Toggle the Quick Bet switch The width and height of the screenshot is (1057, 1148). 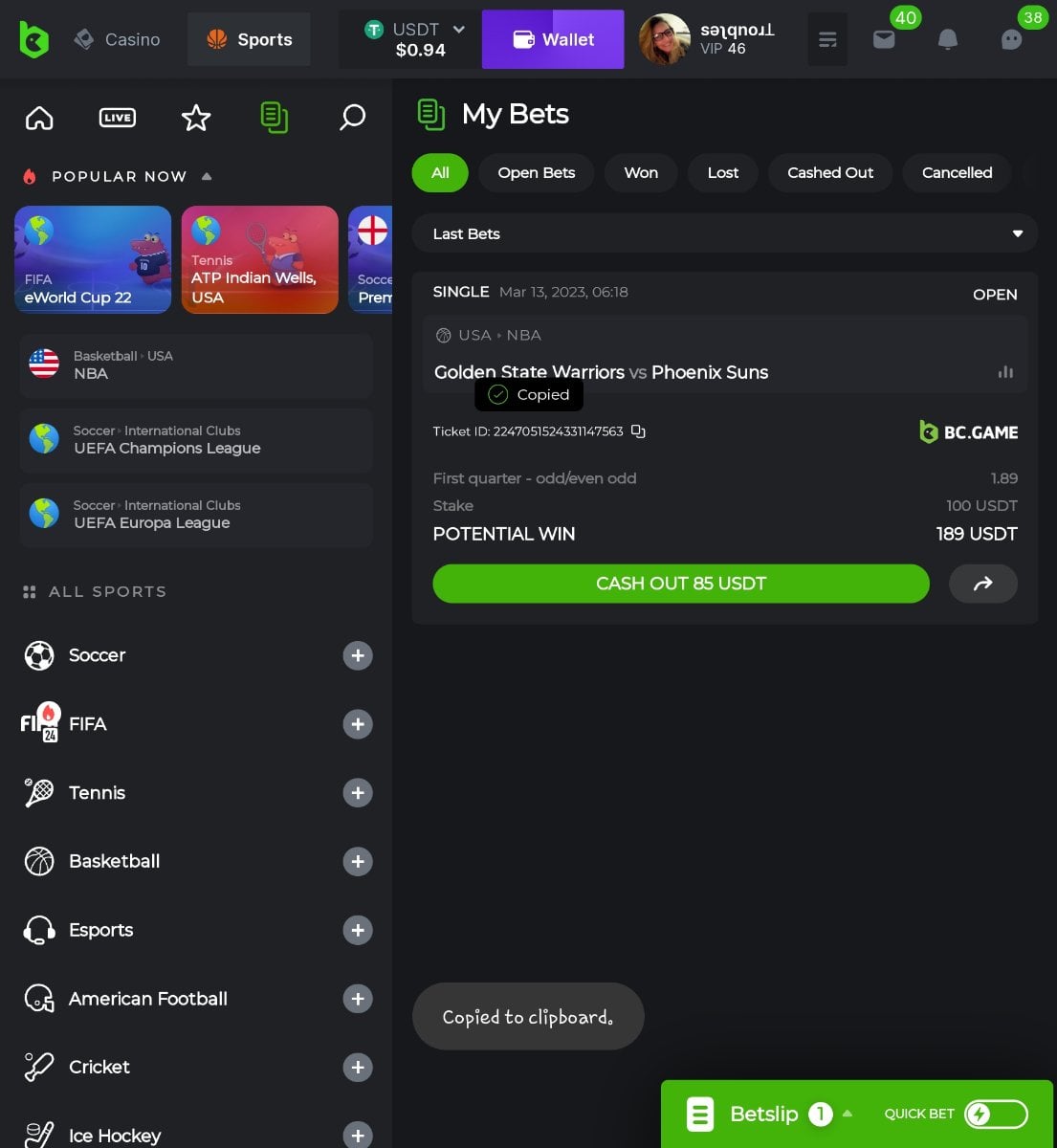pyautogui.click(x=996, y=1114)
